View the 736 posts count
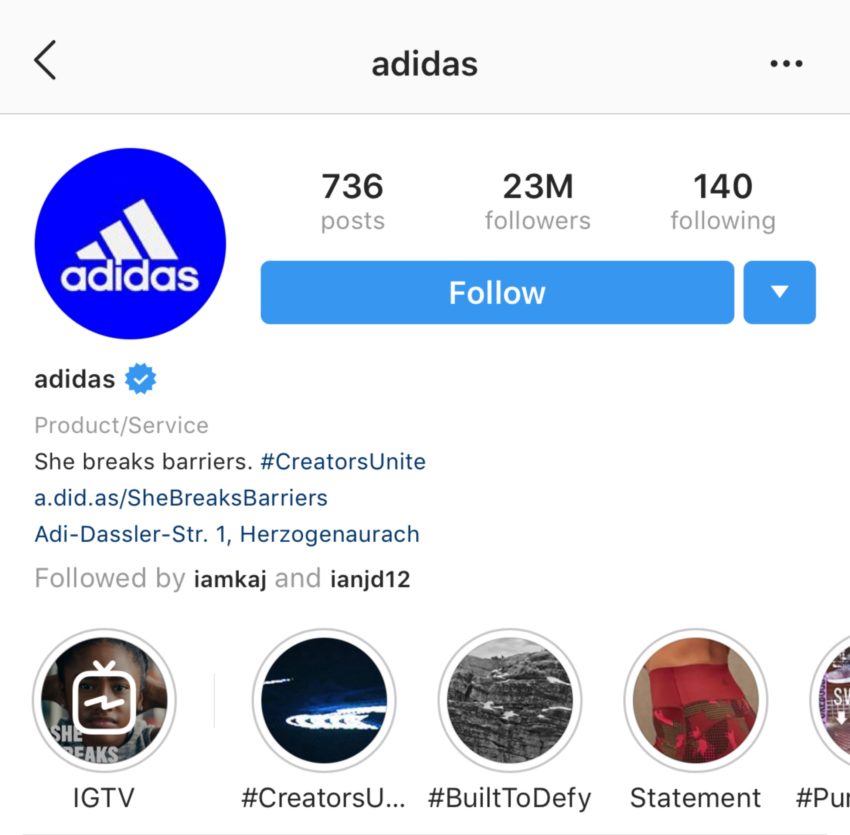Image resolution: width=850 pixels, height=835 pixels. [x=352, y=201]
